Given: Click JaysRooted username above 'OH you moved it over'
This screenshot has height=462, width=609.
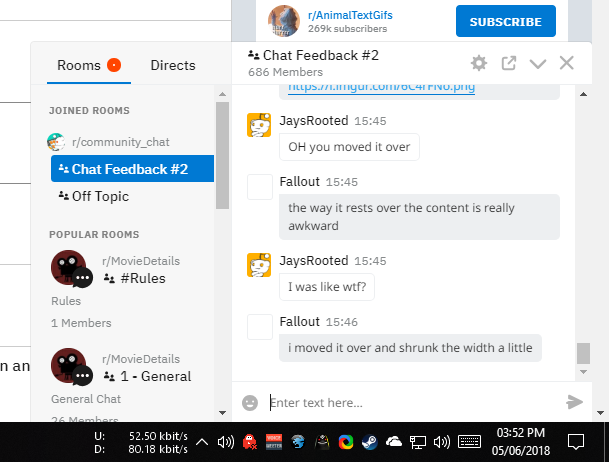Looking at the screenshot, I should [314, 120].
